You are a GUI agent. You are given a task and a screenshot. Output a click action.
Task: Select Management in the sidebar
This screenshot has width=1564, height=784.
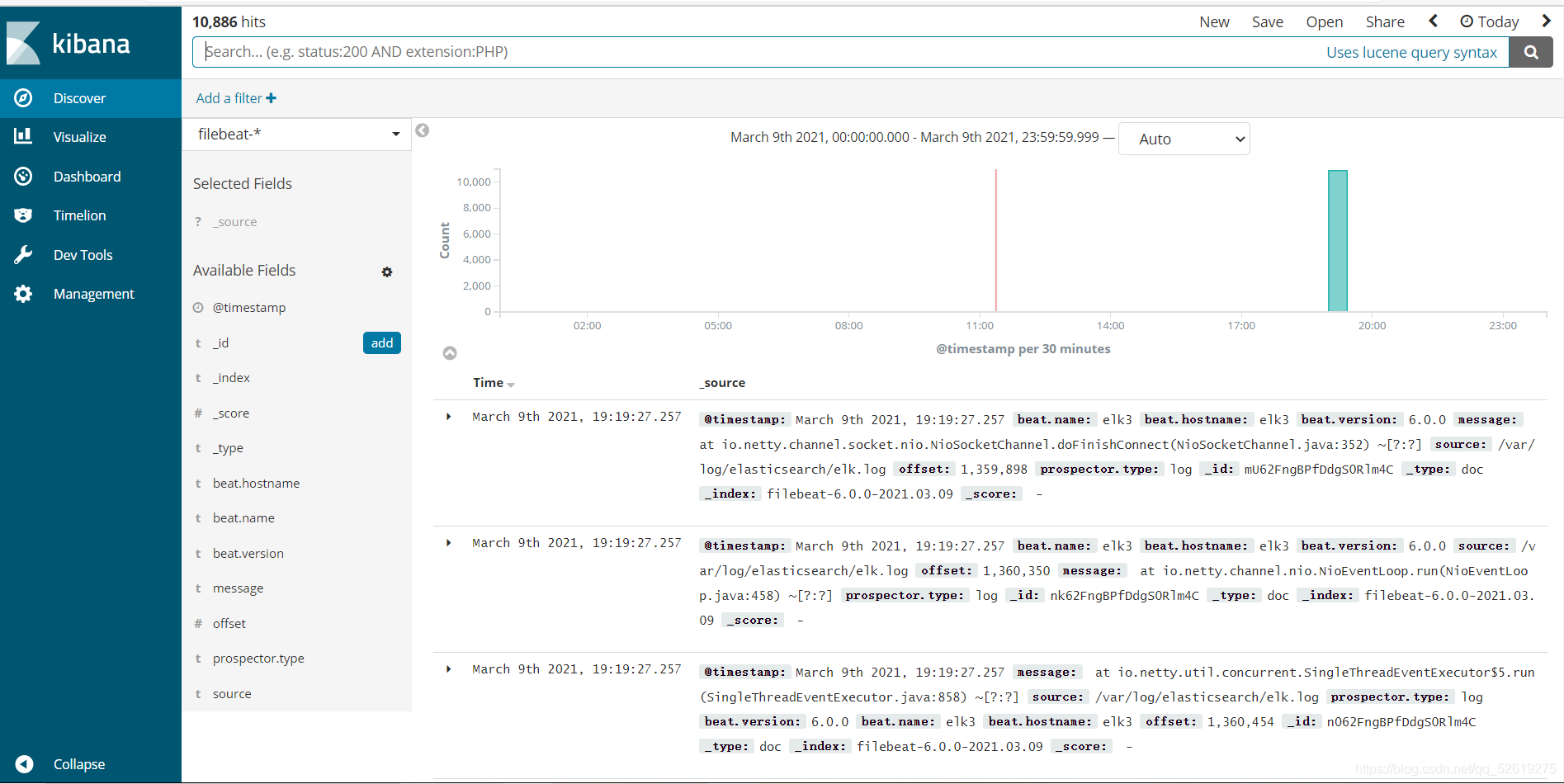point(93,294)
